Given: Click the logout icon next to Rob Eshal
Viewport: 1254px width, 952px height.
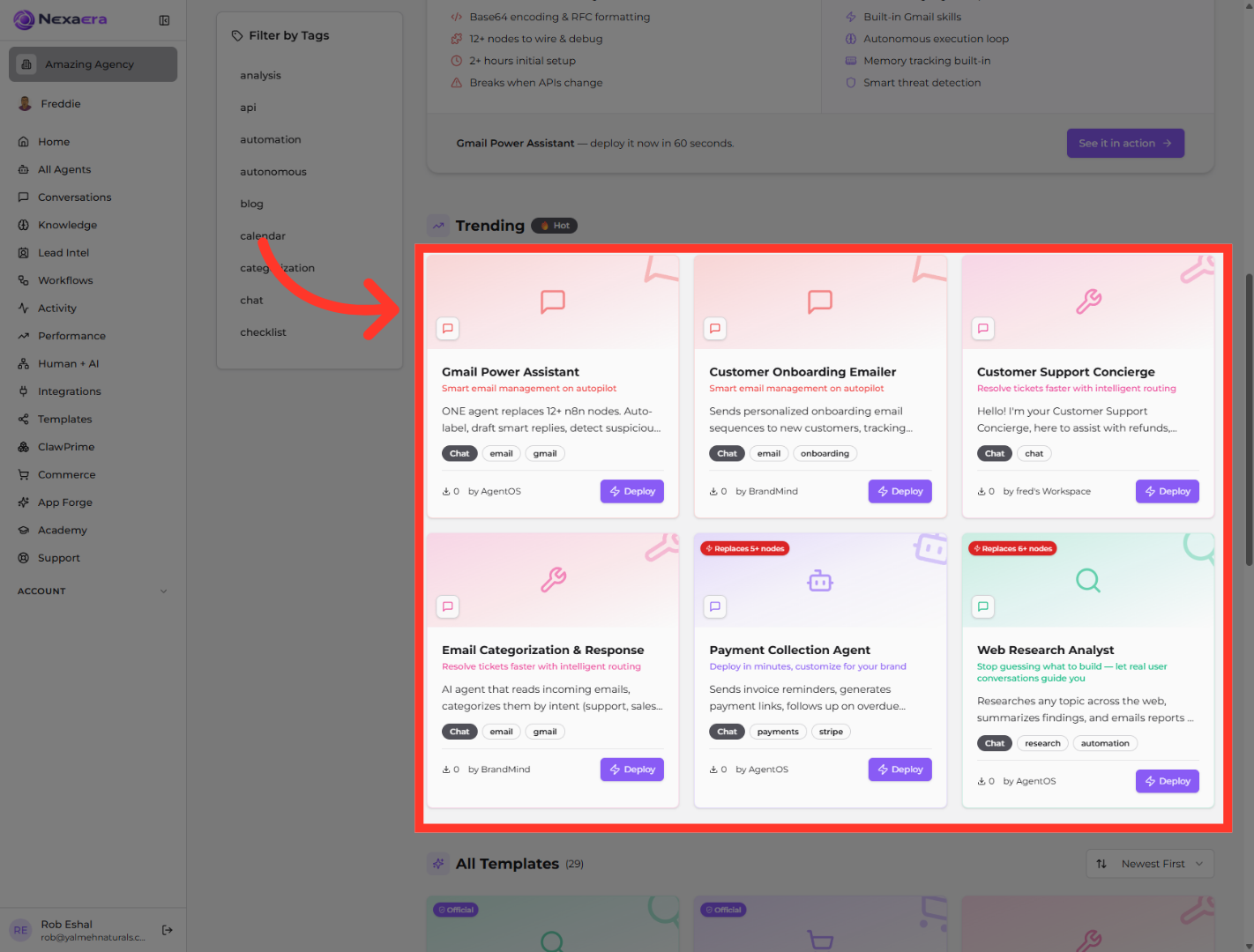Looking at the screenshot, I should coord(168,930).
